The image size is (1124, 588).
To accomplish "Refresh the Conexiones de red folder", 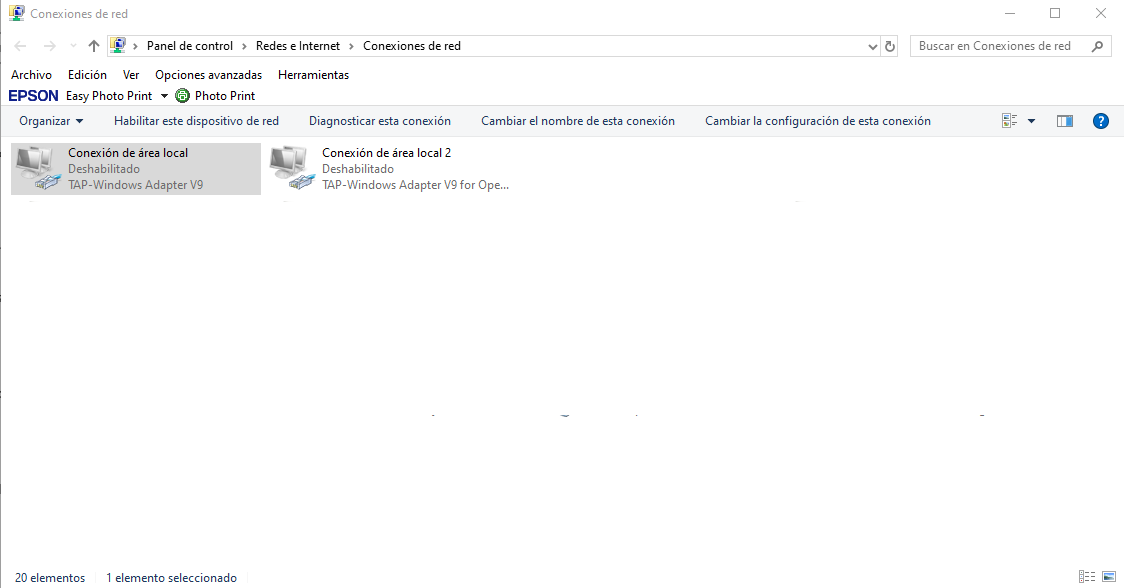I will click(x=890, y=46).
